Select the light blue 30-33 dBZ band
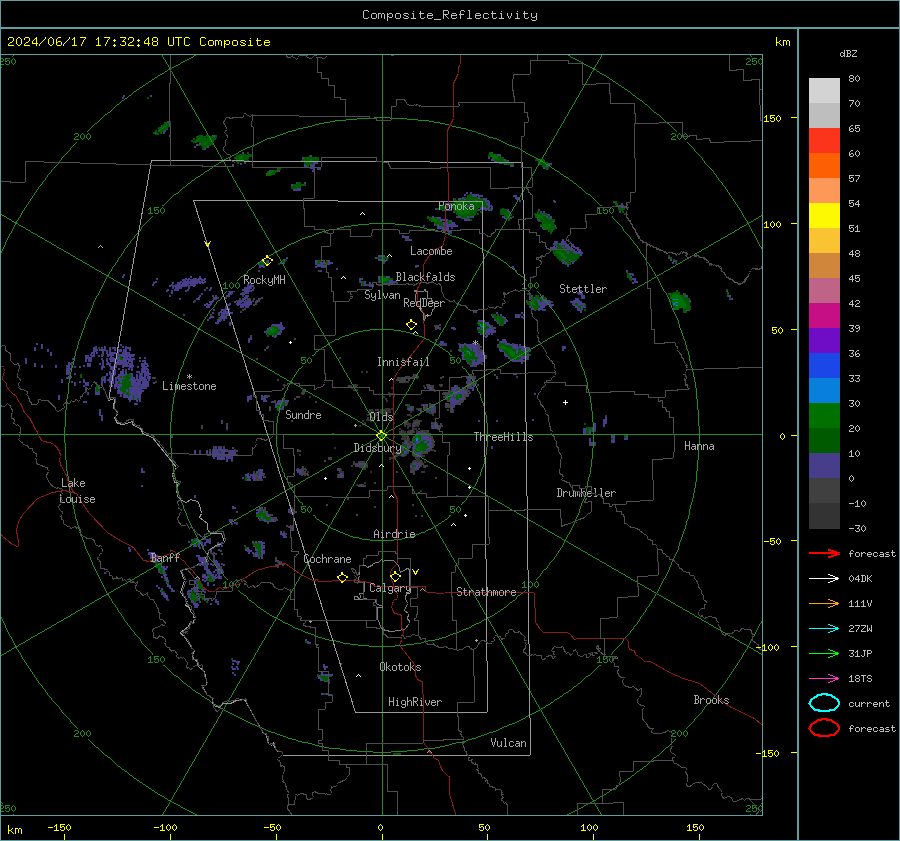This screenshot has height=841, width=900. coord(824,390)
